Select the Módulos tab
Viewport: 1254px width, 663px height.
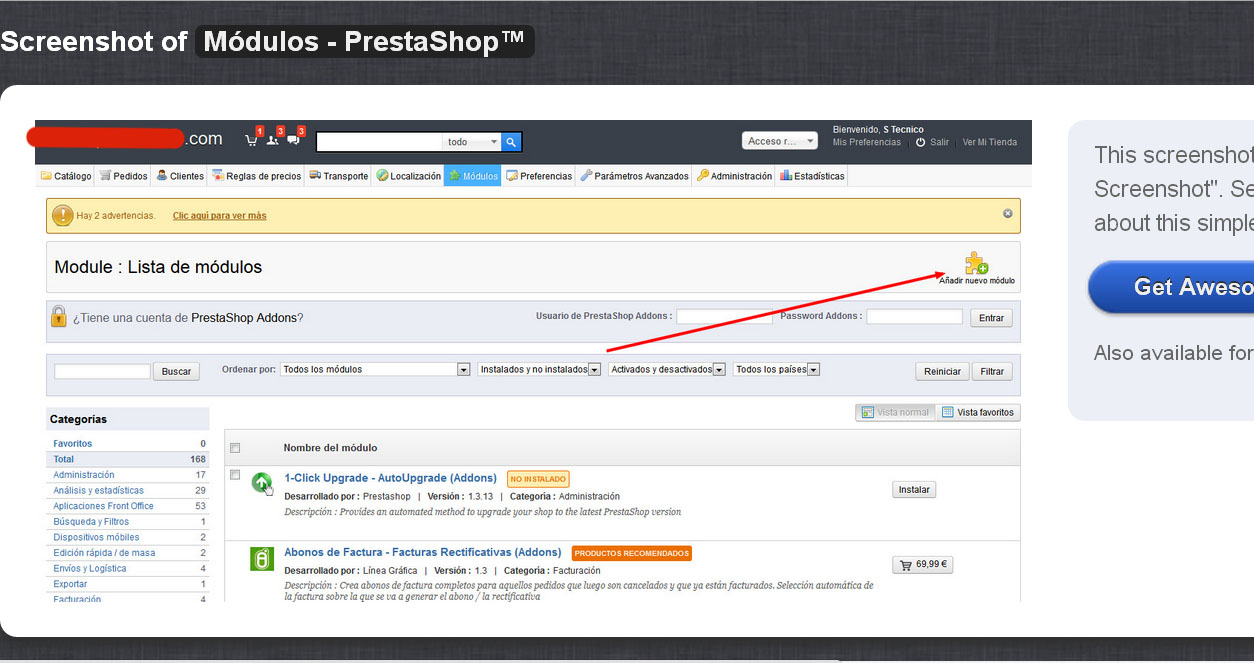(x=473, y=176)
